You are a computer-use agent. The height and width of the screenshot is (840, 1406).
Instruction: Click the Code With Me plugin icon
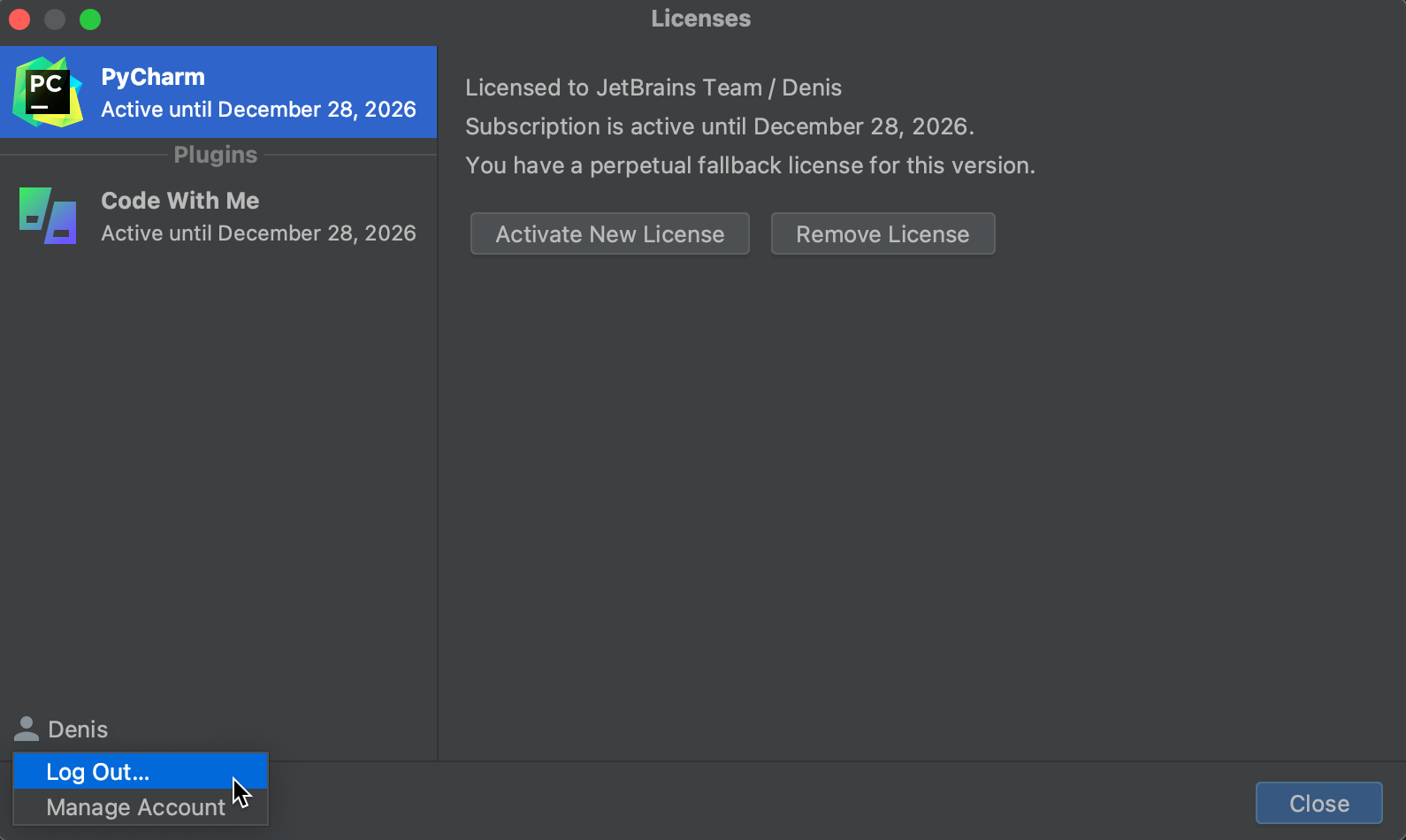coord(46,215)
